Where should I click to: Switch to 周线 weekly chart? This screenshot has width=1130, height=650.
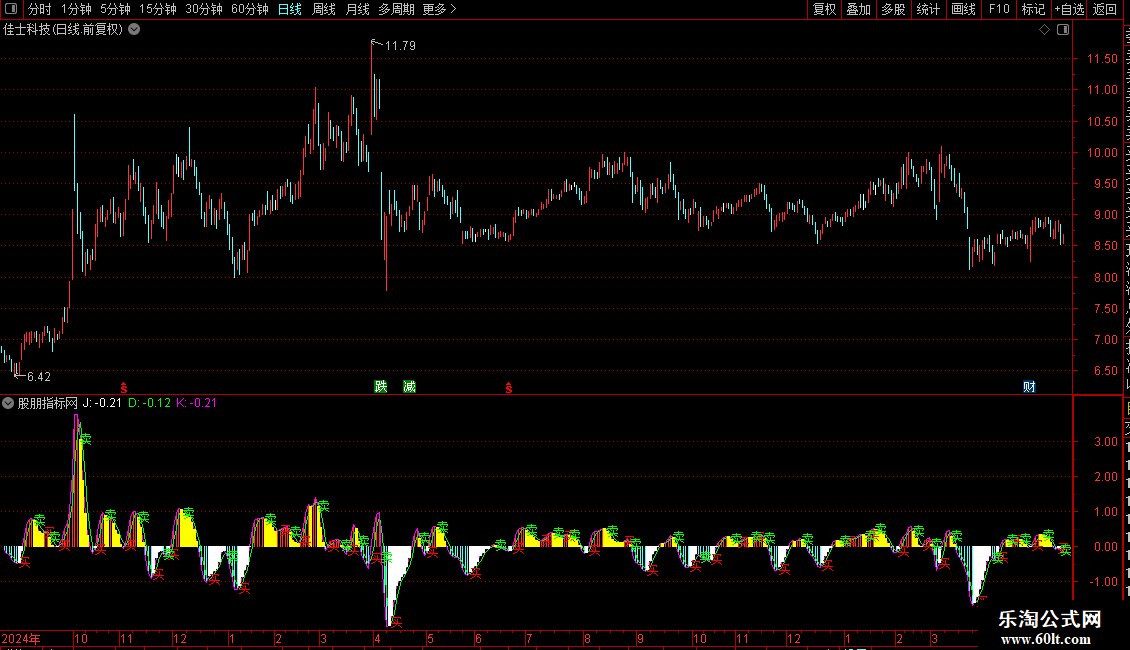tap(324, 9)
